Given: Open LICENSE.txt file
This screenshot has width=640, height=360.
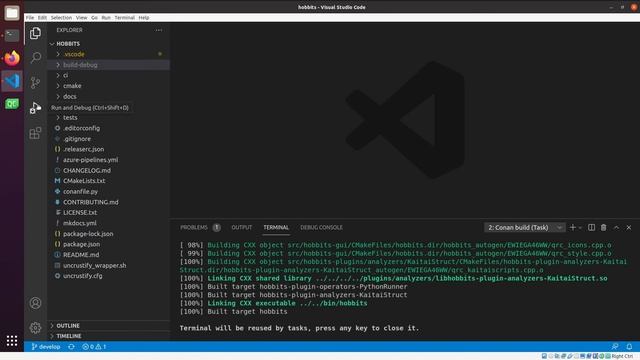Looking at the screenshot, I should click(80, 213).
